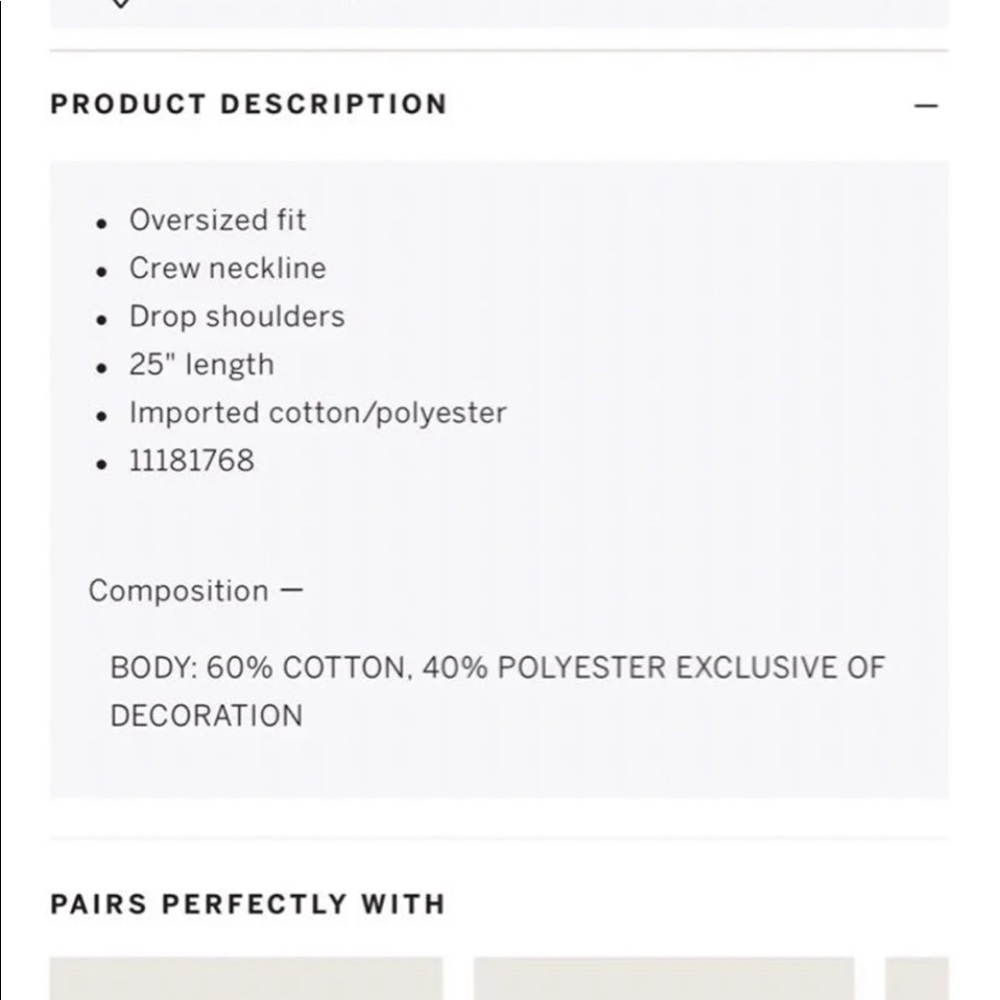Click the word DECORATION in composition
1000x1000 pixels.
(206, 716)
